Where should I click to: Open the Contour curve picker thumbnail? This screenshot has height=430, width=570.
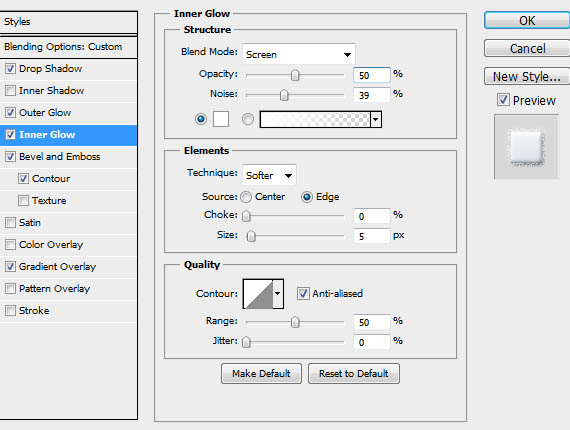point(258,294)
